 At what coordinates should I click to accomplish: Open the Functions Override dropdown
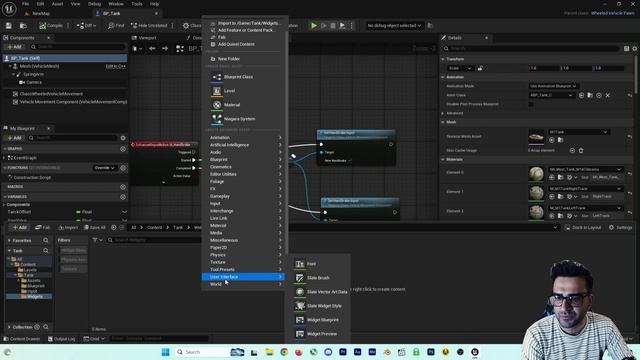[x=104, y=168]
